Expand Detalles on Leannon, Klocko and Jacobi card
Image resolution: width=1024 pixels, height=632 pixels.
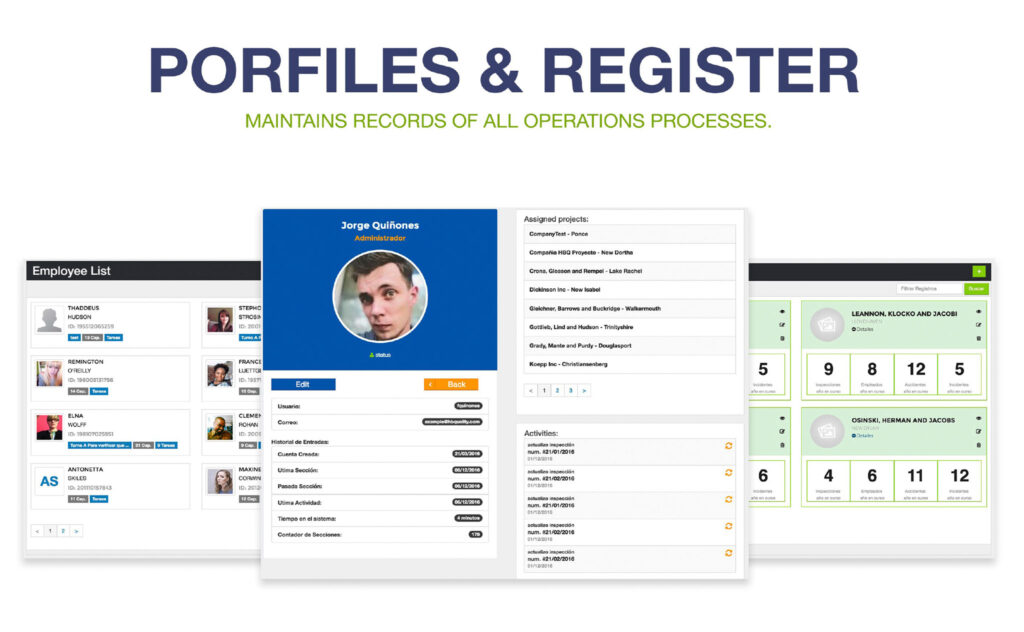pyautogui.click(x=863, y=328)
